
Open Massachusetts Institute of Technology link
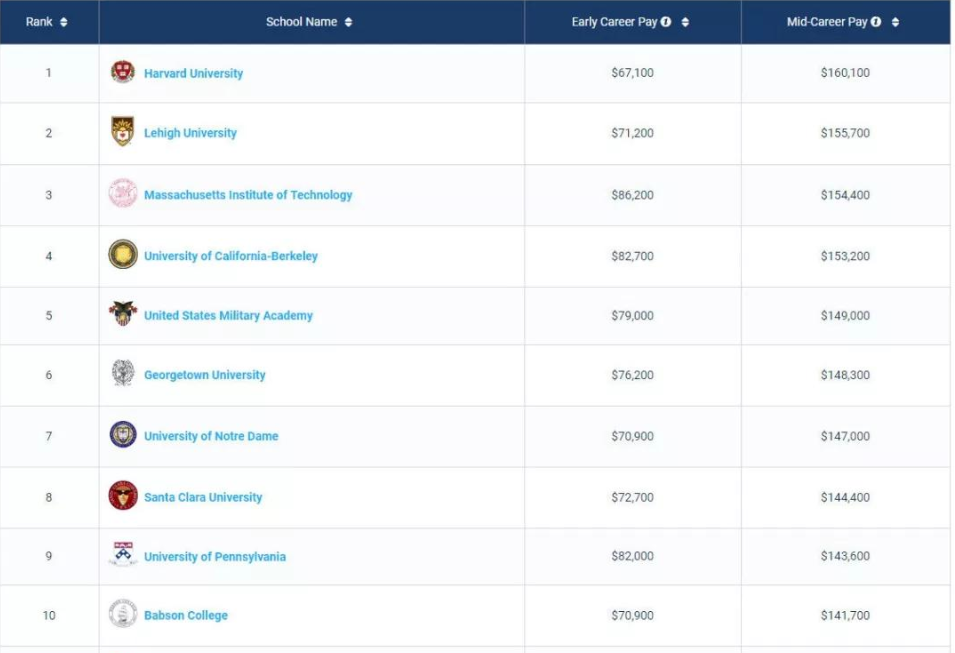[248, 195]
